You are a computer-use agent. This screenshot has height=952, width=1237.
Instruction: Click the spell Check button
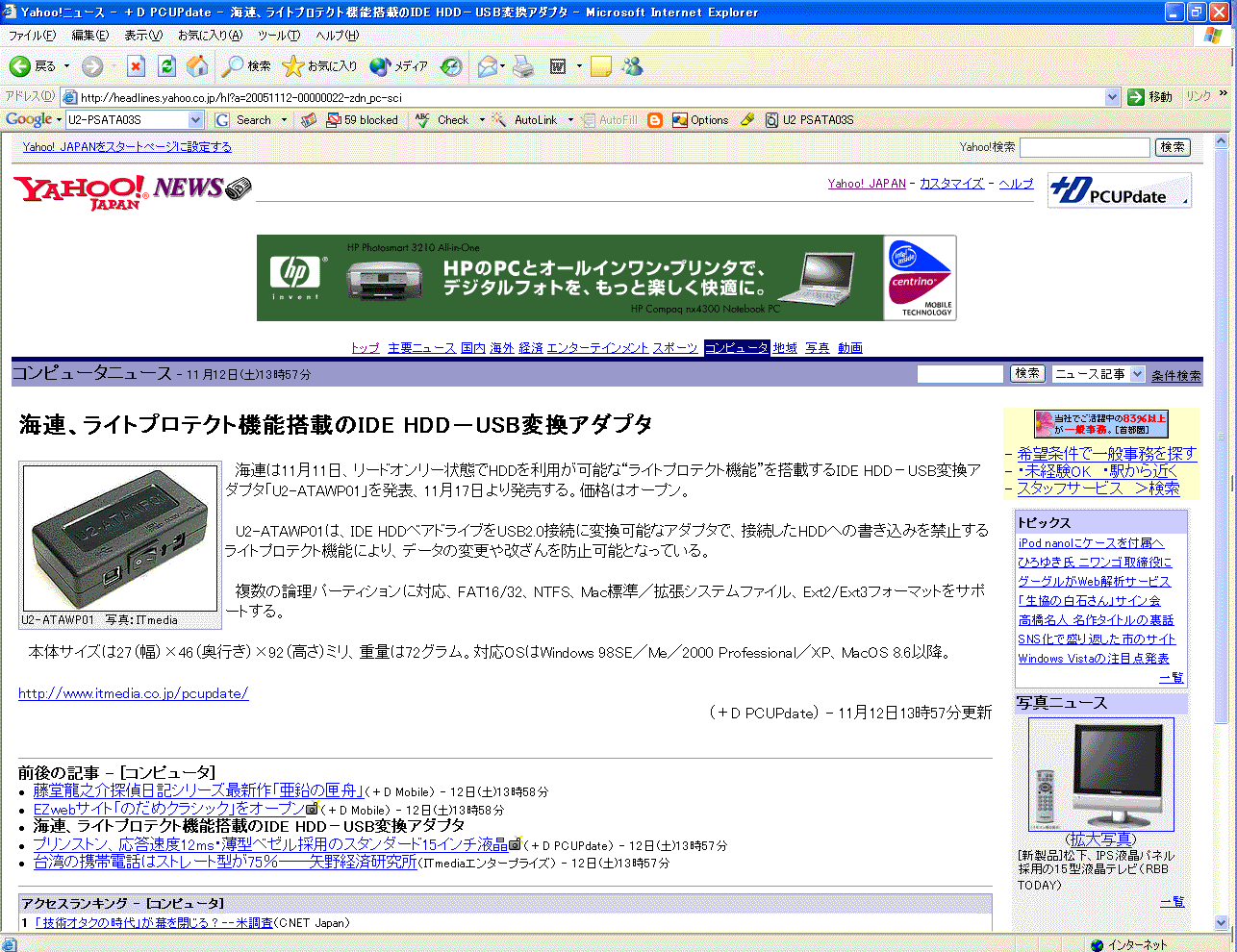pyautogui.click(x=442, y=120)
